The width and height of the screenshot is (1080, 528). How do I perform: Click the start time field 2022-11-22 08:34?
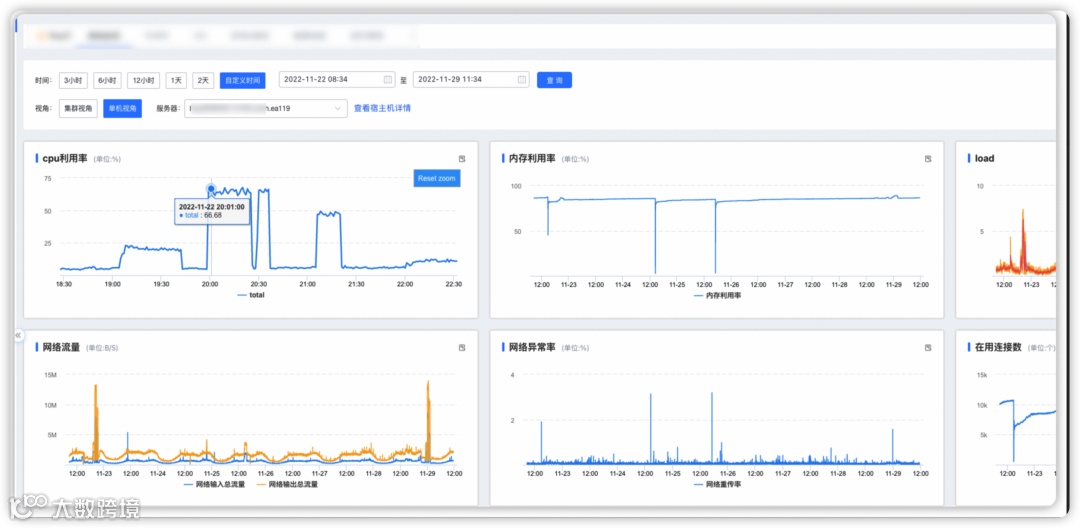[x=337, y=80]
